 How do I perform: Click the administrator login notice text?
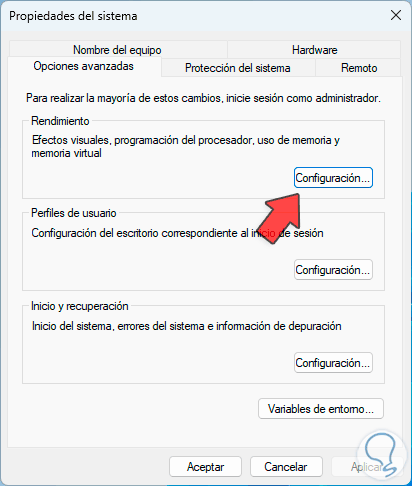point(203,98)
